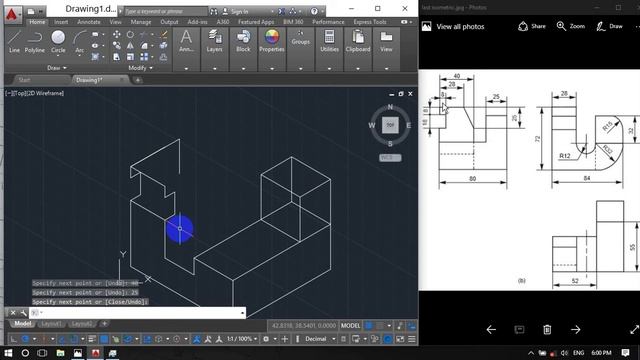The height and width of the screenshot is (360, 640).
Task: Open the Layers panel button
Action: click(214, 41)
